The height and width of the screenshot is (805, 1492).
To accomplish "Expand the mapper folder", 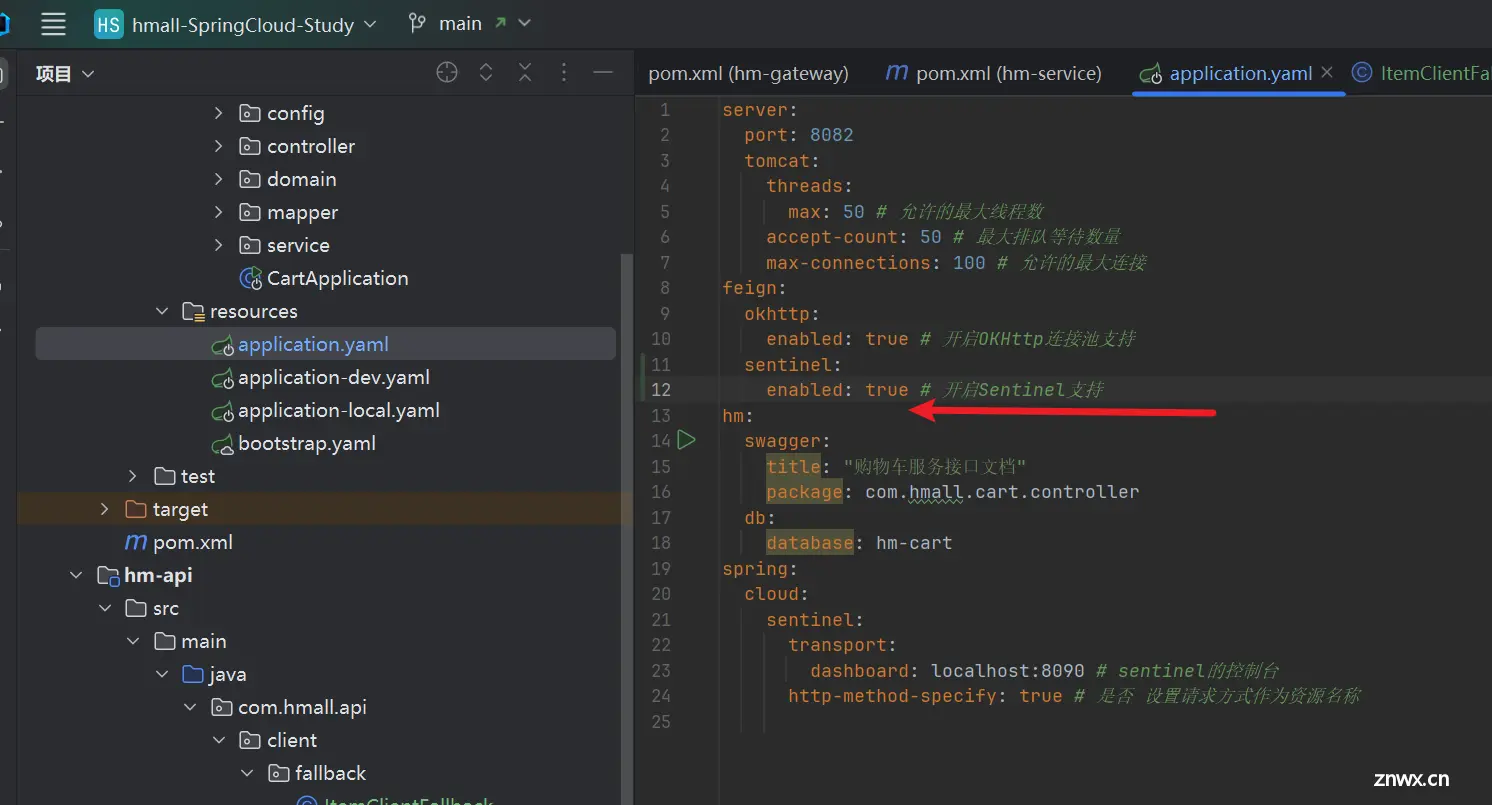I will pos(219,212).
